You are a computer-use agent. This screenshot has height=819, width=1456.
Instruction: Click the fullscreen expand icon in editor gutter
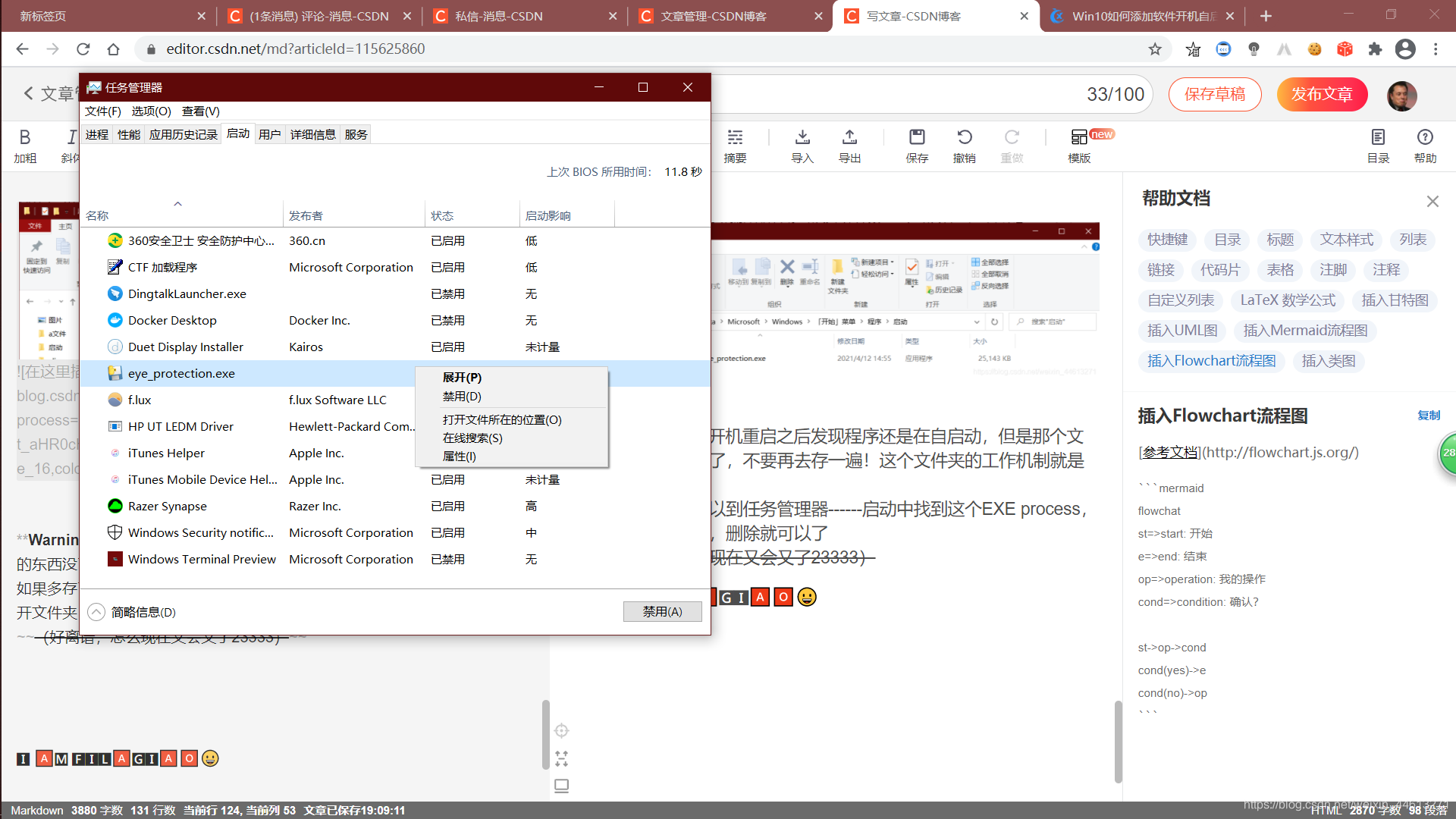pyautogui.click(x=561, y=758)
